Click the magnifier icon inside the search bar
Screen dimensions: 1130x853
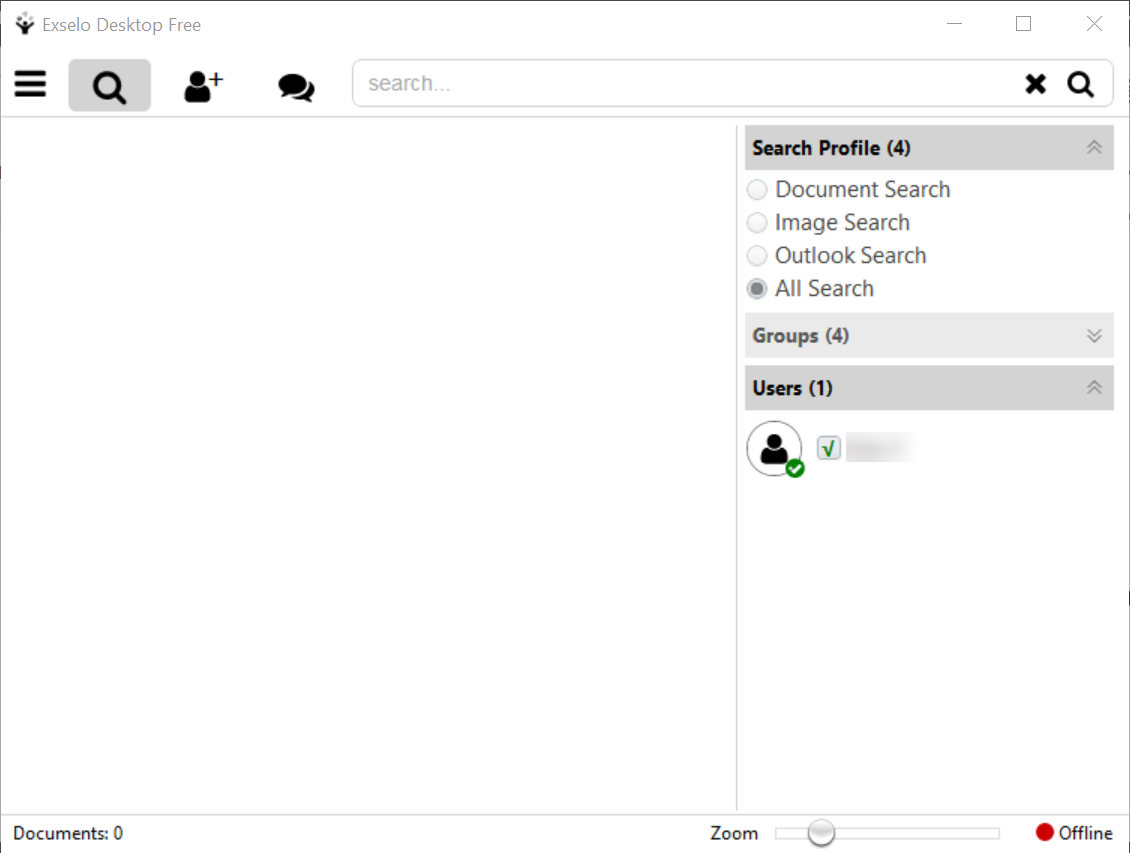pos(1081,84)
